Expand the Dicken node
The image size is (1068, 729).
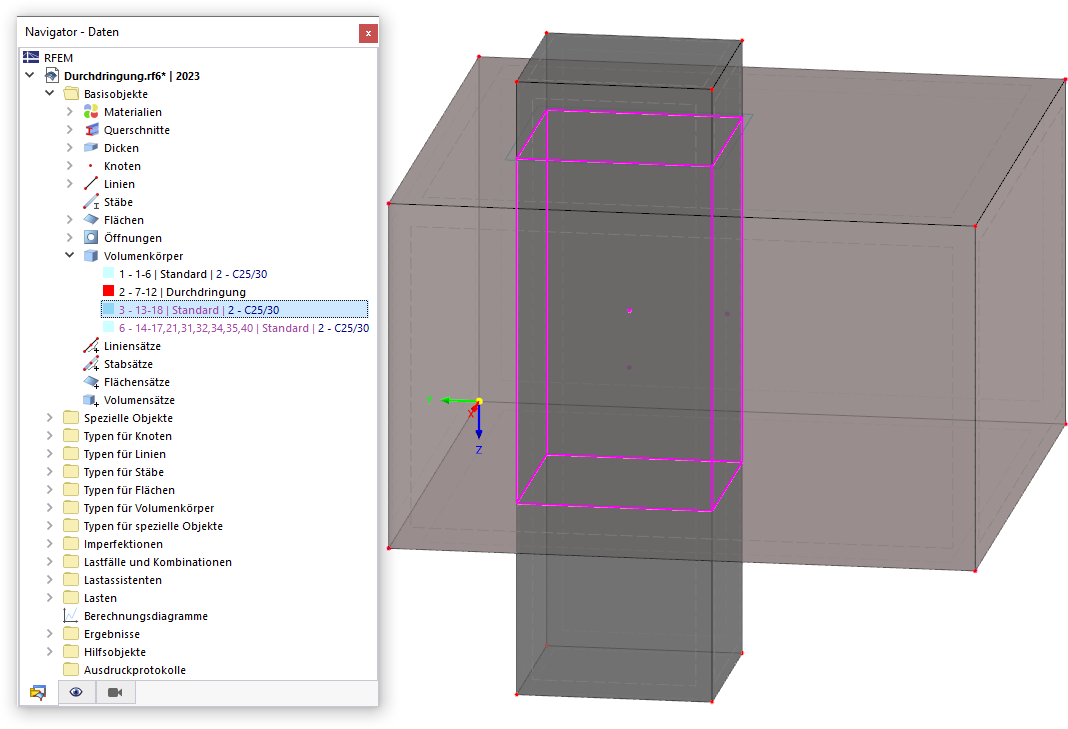pos(69,147)
